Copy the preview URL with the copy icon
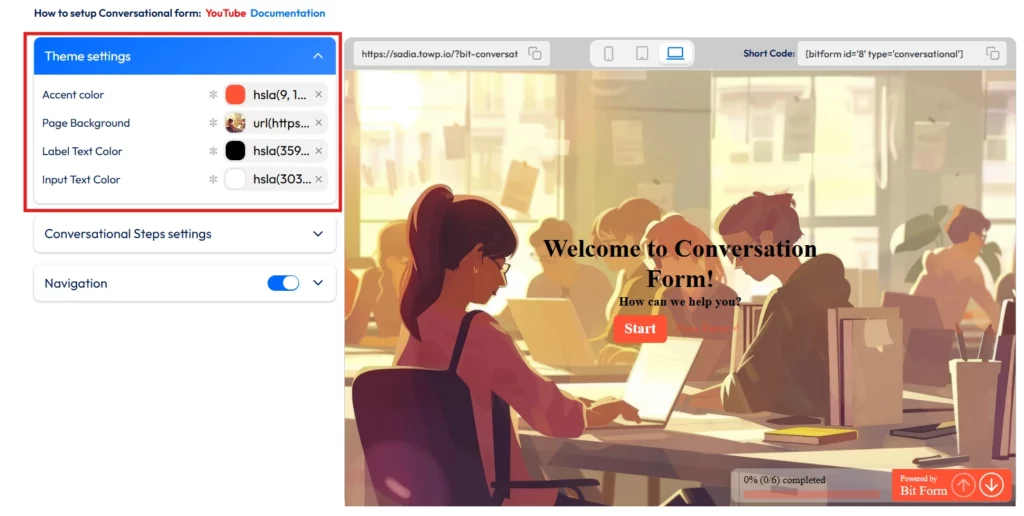 535,53
